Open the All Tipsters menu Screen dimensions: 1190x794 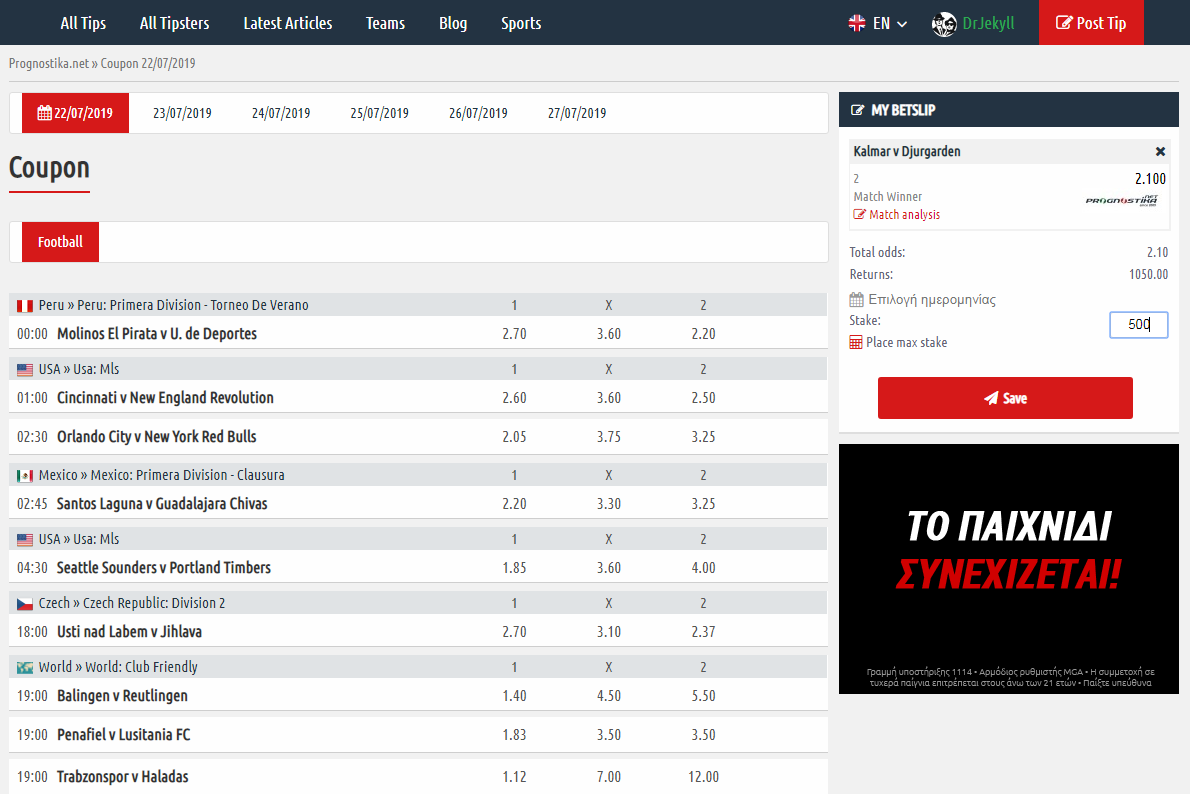tap(174, 23)
